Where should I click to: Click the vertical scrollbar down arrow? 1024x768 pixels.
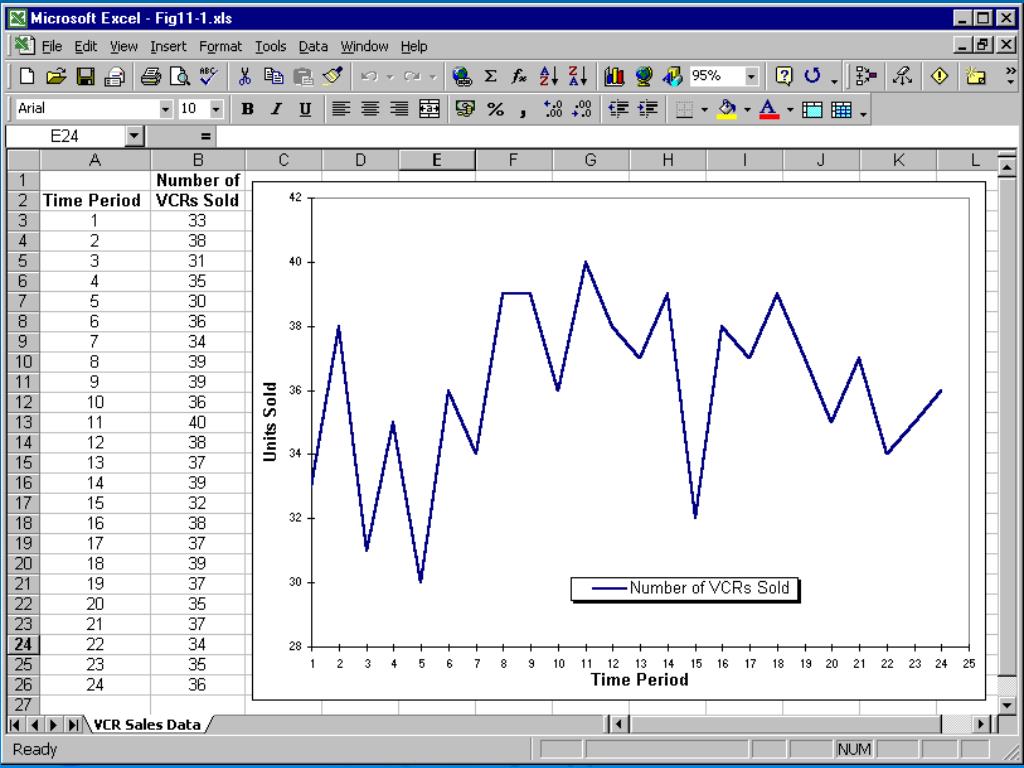click(1006, 705)
